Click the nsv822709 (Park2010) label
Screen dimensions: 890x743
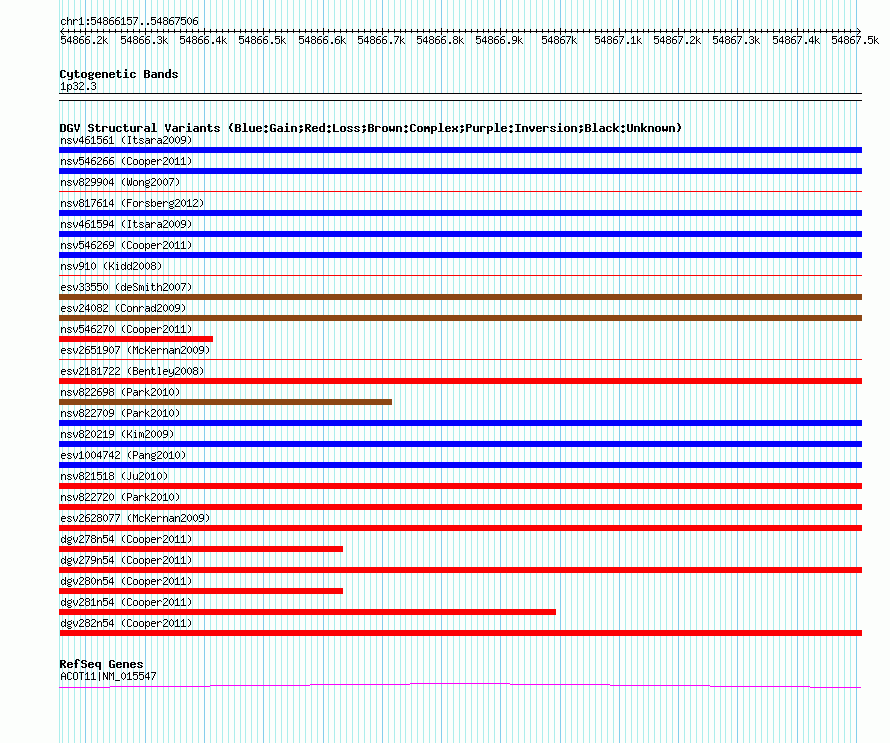click(120, 413)
